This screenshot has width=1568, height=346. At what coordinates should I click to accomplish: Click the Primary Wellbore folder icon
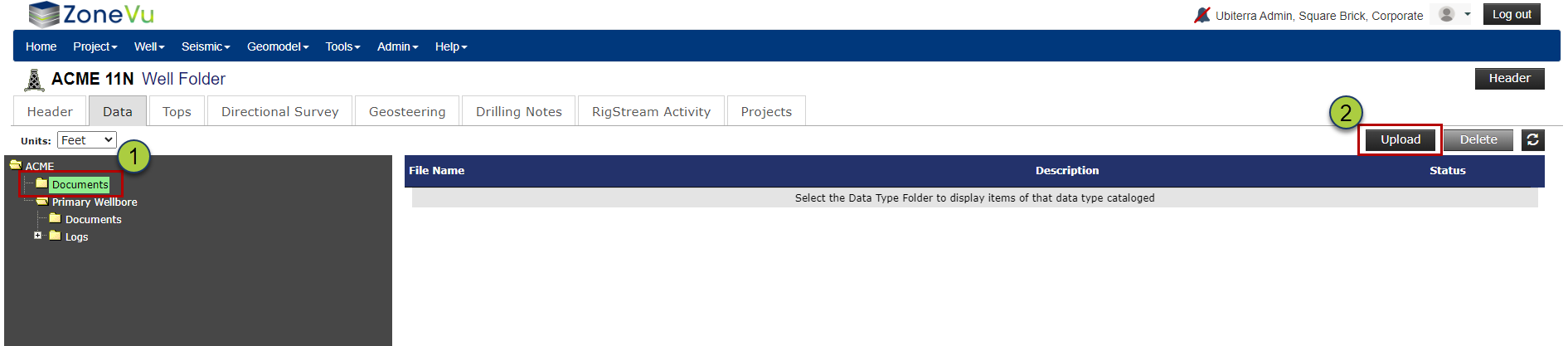[x=41, y=201]
